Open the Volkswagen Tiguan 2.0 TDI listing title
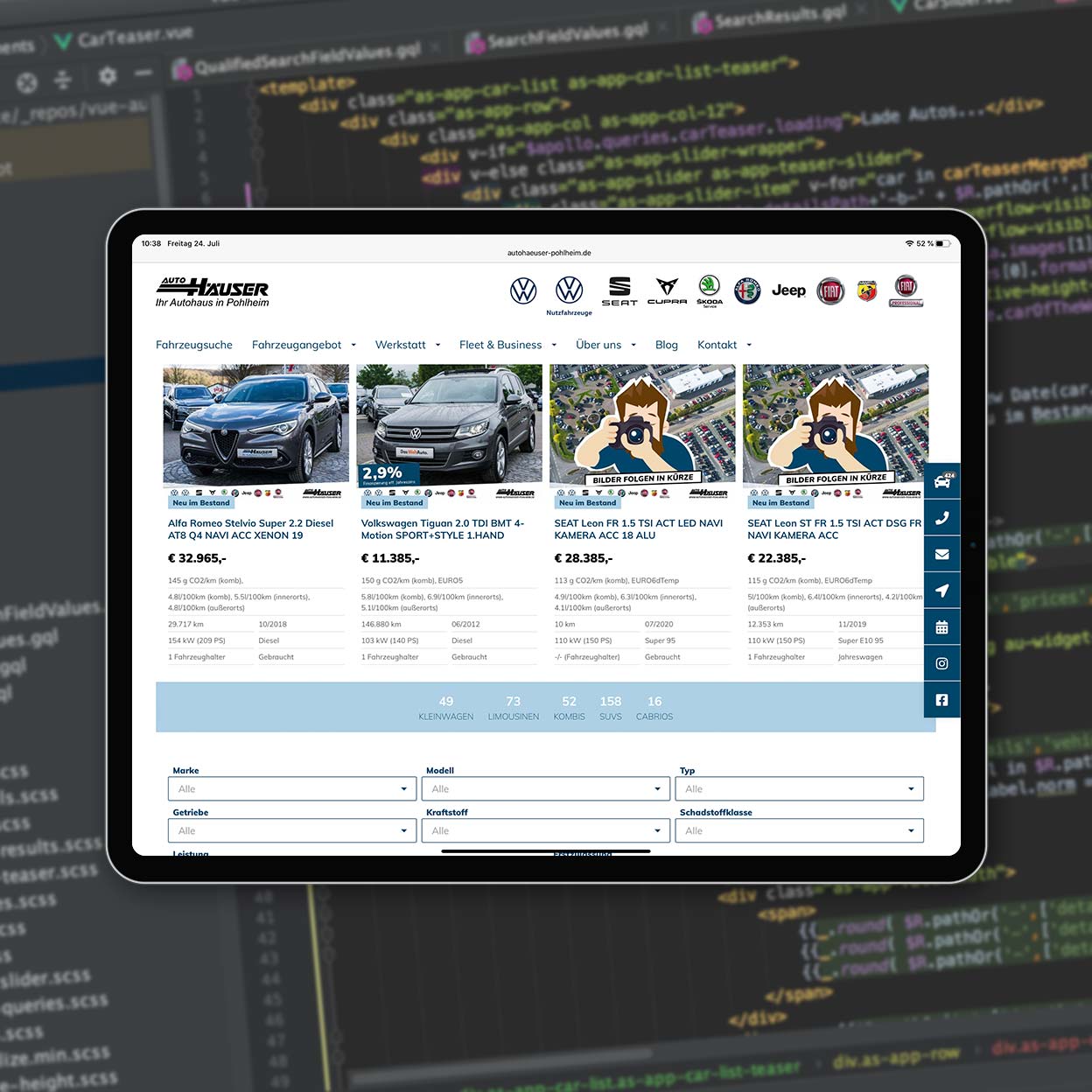Viewport: 1092px width, 1092px height. tap(443, 529)
